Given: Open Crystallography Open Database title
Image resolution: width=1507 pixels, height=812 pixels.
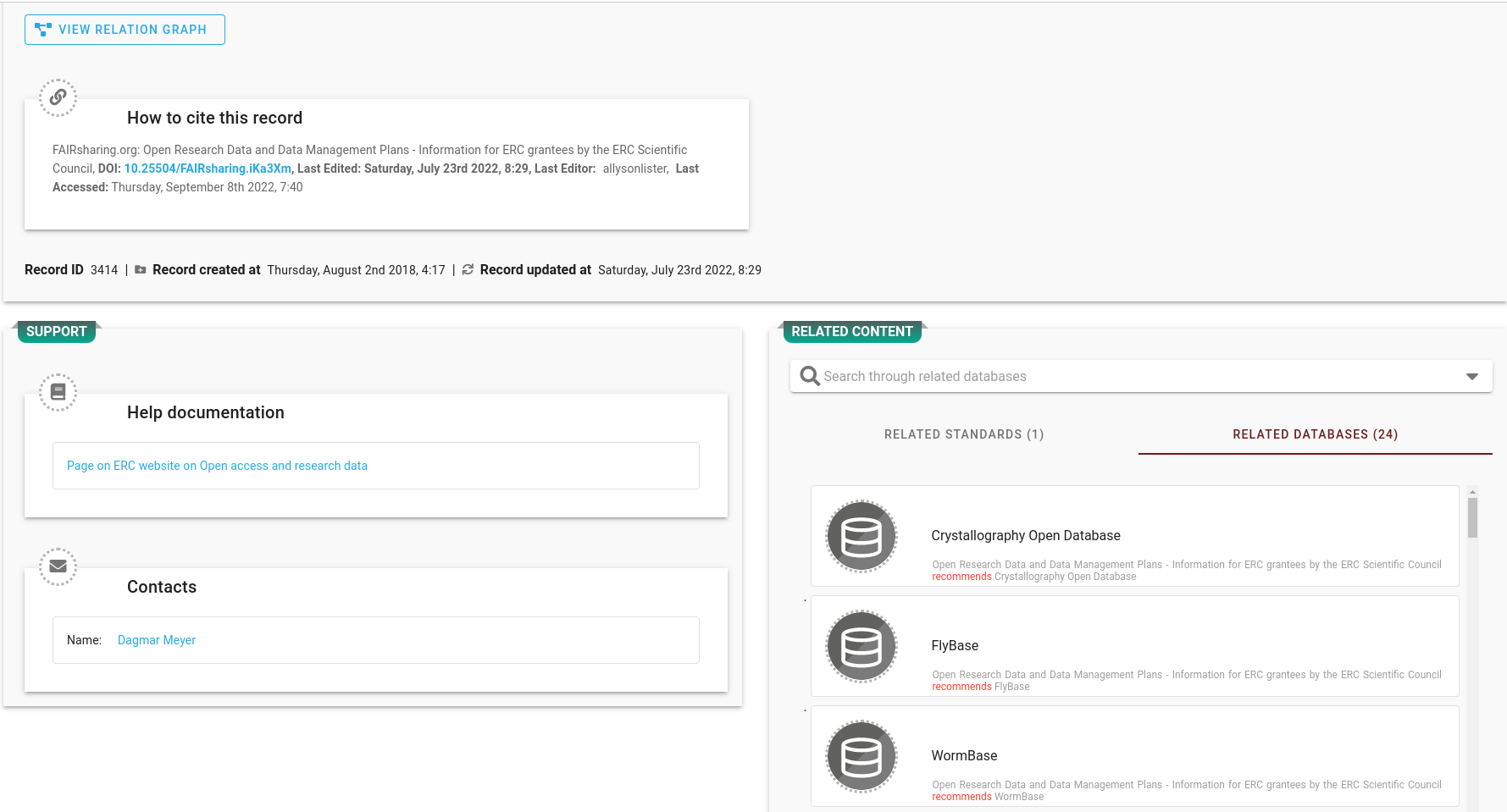Looking at the screenshot, I should 1026,536.
